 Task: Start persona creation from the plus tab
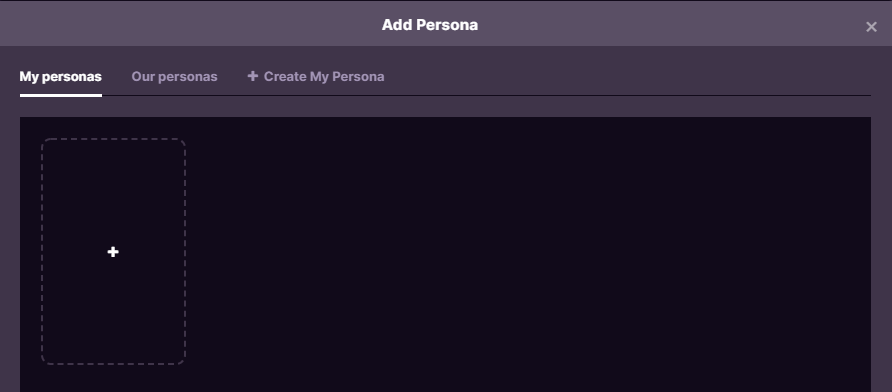pos(316,76)
